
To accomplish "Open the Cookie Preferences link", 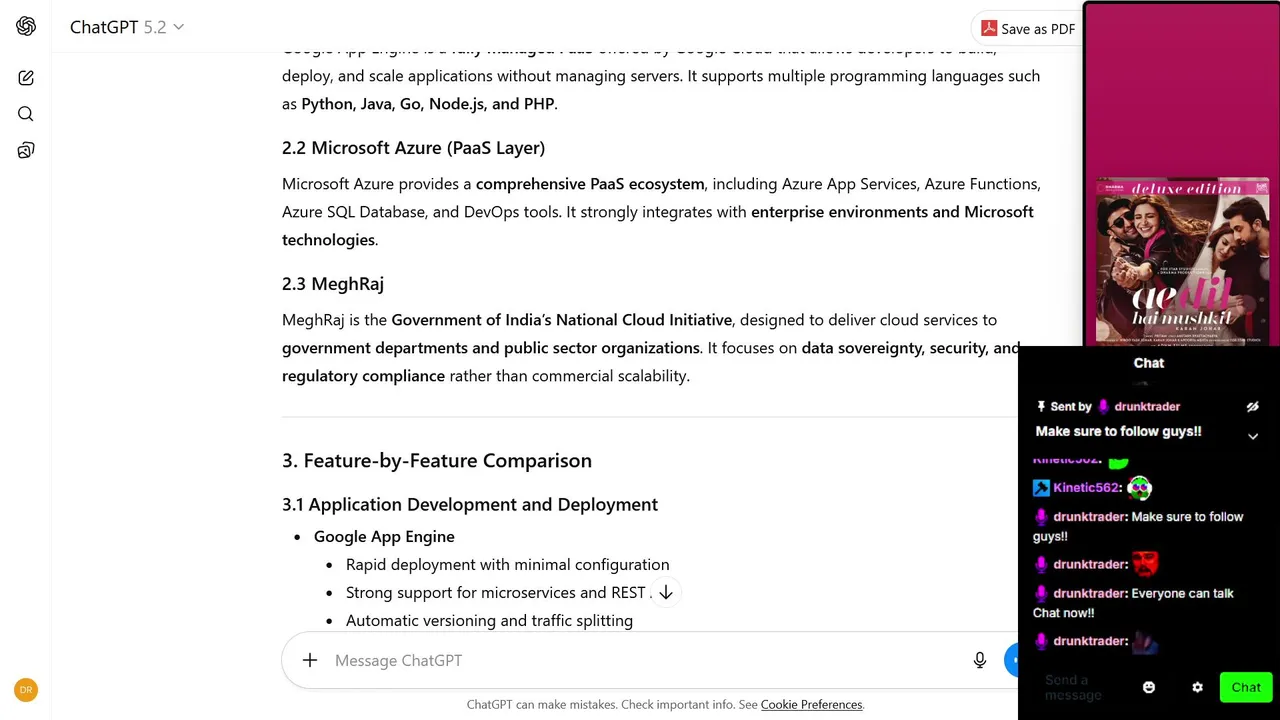I will [x=811, y=705].
